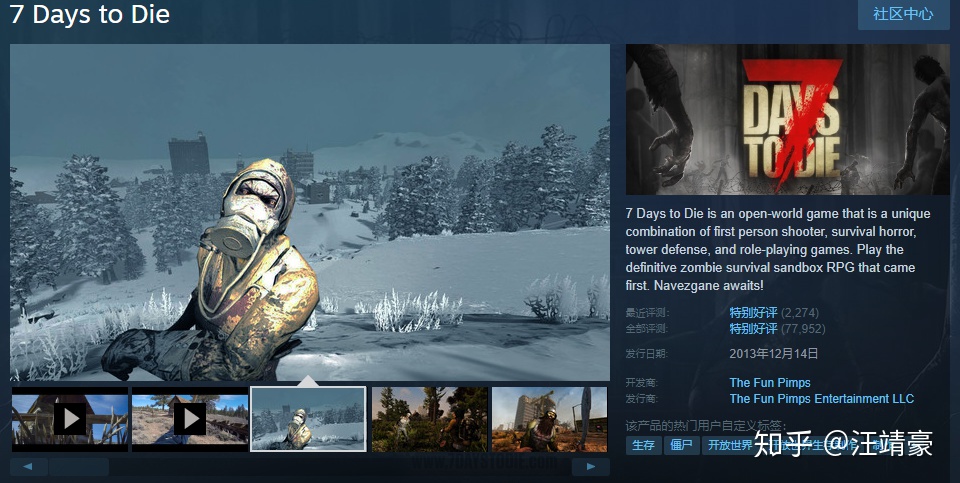Select the snowy hazmat zombie thumbnail

pyautogui.click(x=309, y=419)
